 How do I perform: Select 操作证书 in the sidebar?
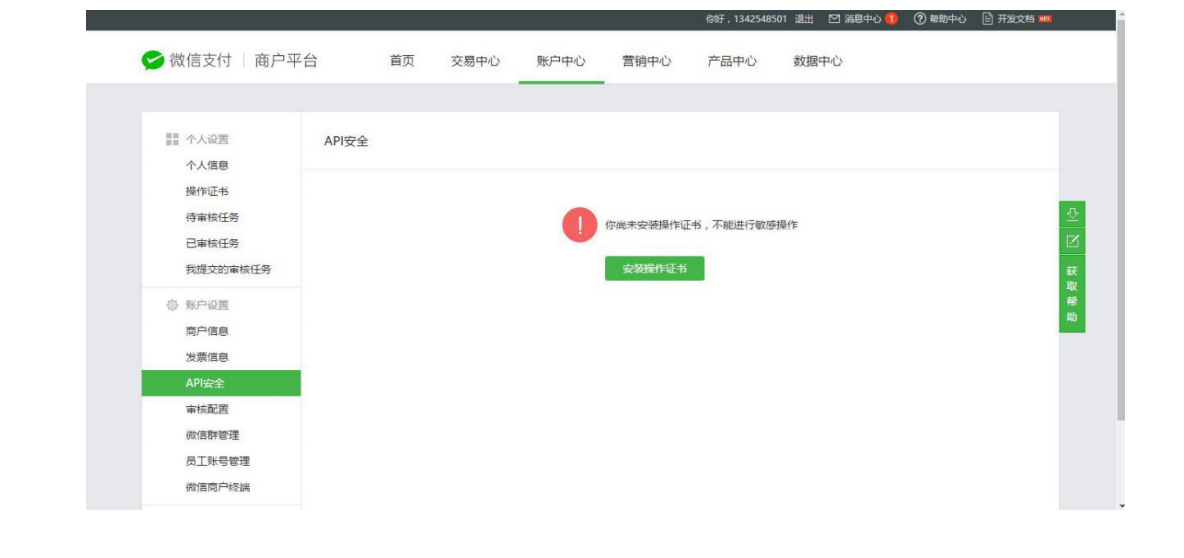(x=207, y=191)
